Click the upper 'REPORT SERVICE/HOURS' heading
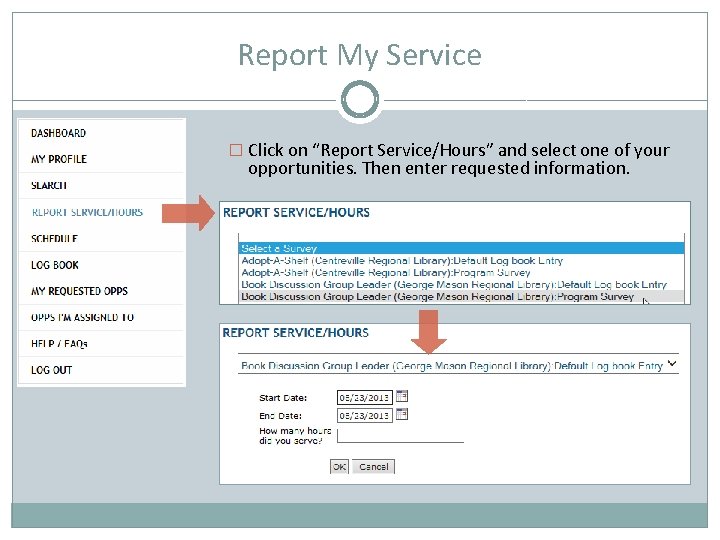 (x=296, y=213)
